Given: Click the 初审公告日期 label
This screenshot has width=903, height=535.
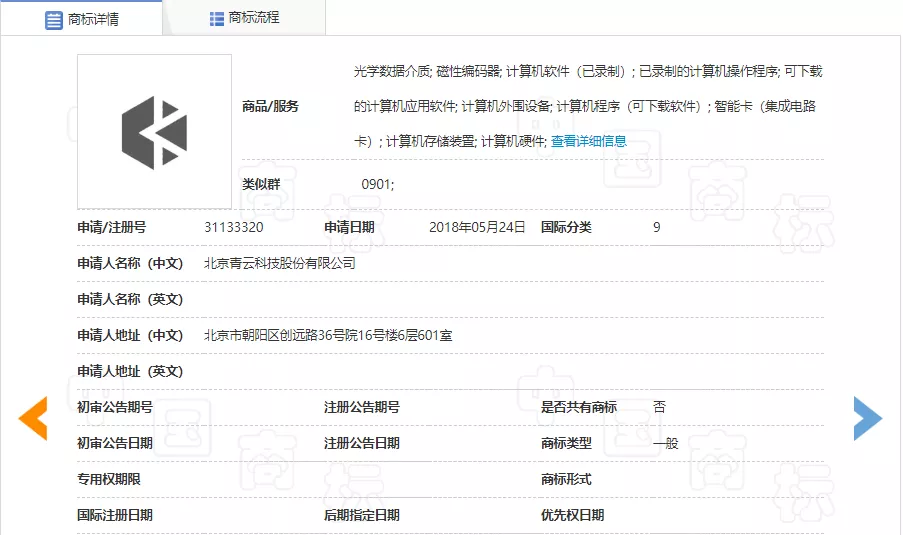Looking at the screenshot, I should click(115, 443).
